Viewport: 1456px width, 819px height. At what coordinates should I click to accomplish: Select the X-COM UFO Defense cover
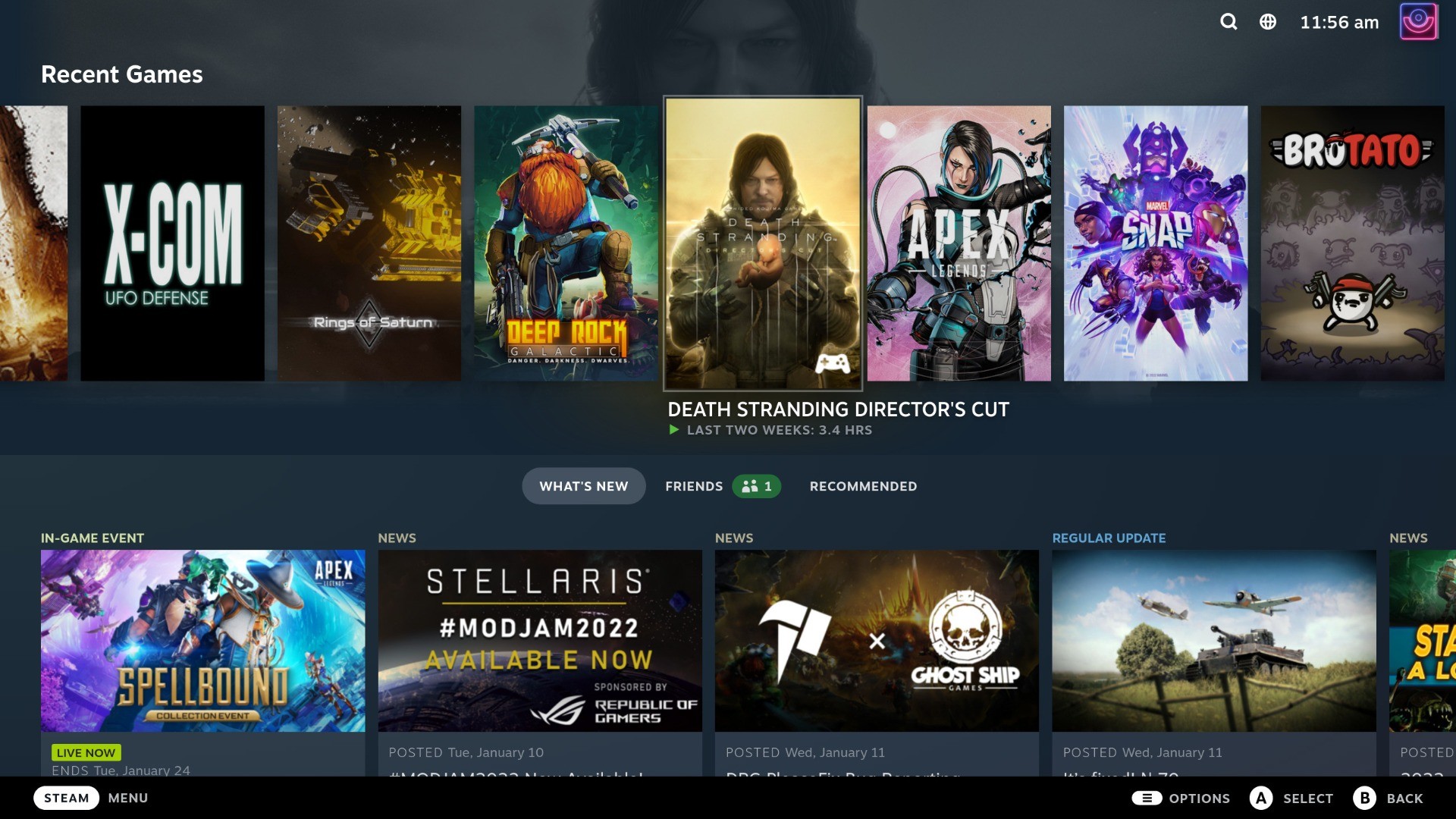pos(172,243)
